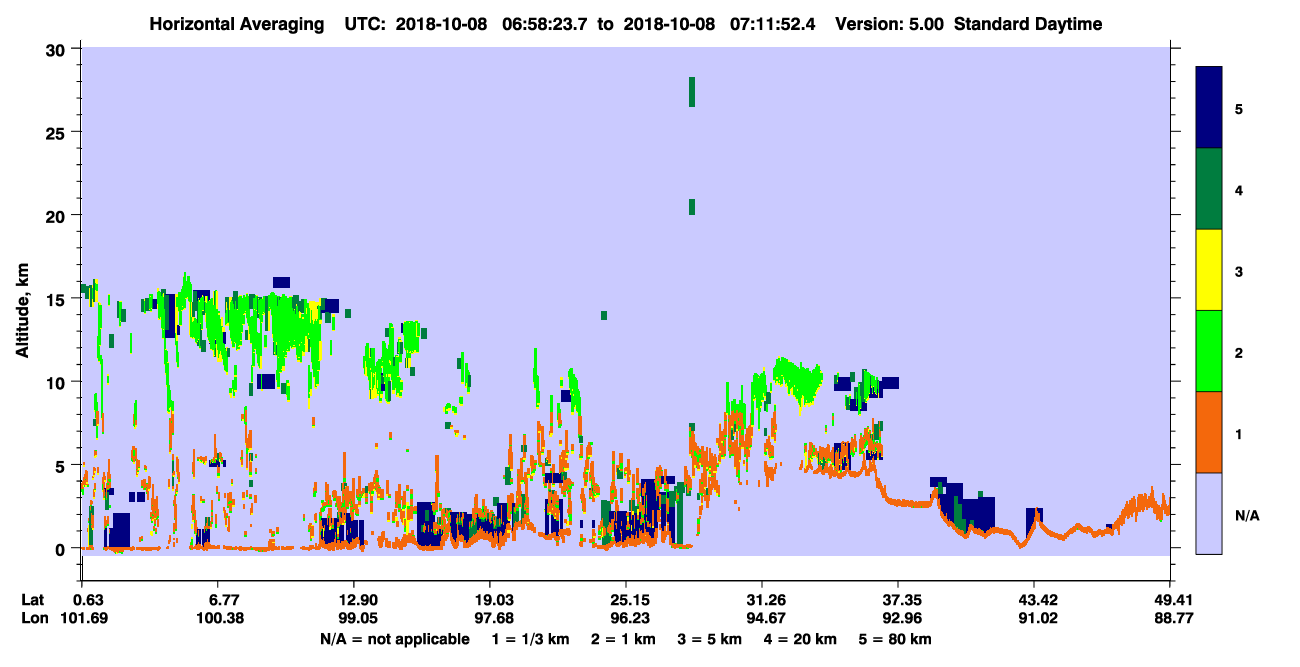Click the lavender N/A colorbar segment
The width and height of the screenshot is (1300, 667).
1209,513
